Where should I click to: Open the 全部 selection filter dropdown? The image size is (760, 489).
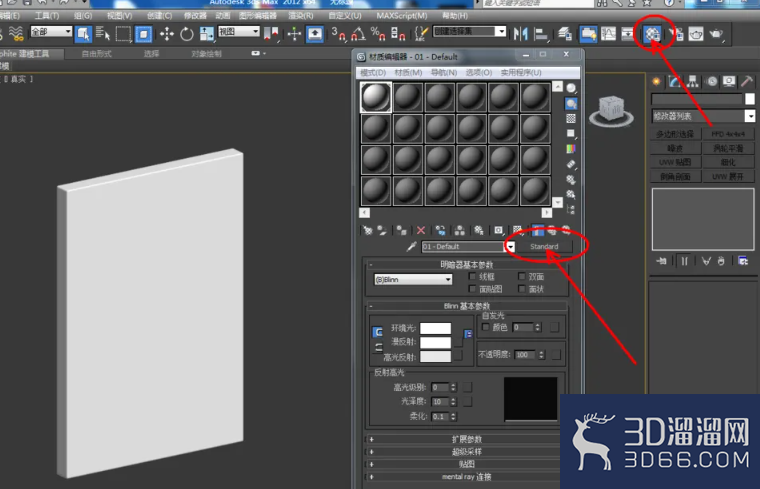point(51,32)
